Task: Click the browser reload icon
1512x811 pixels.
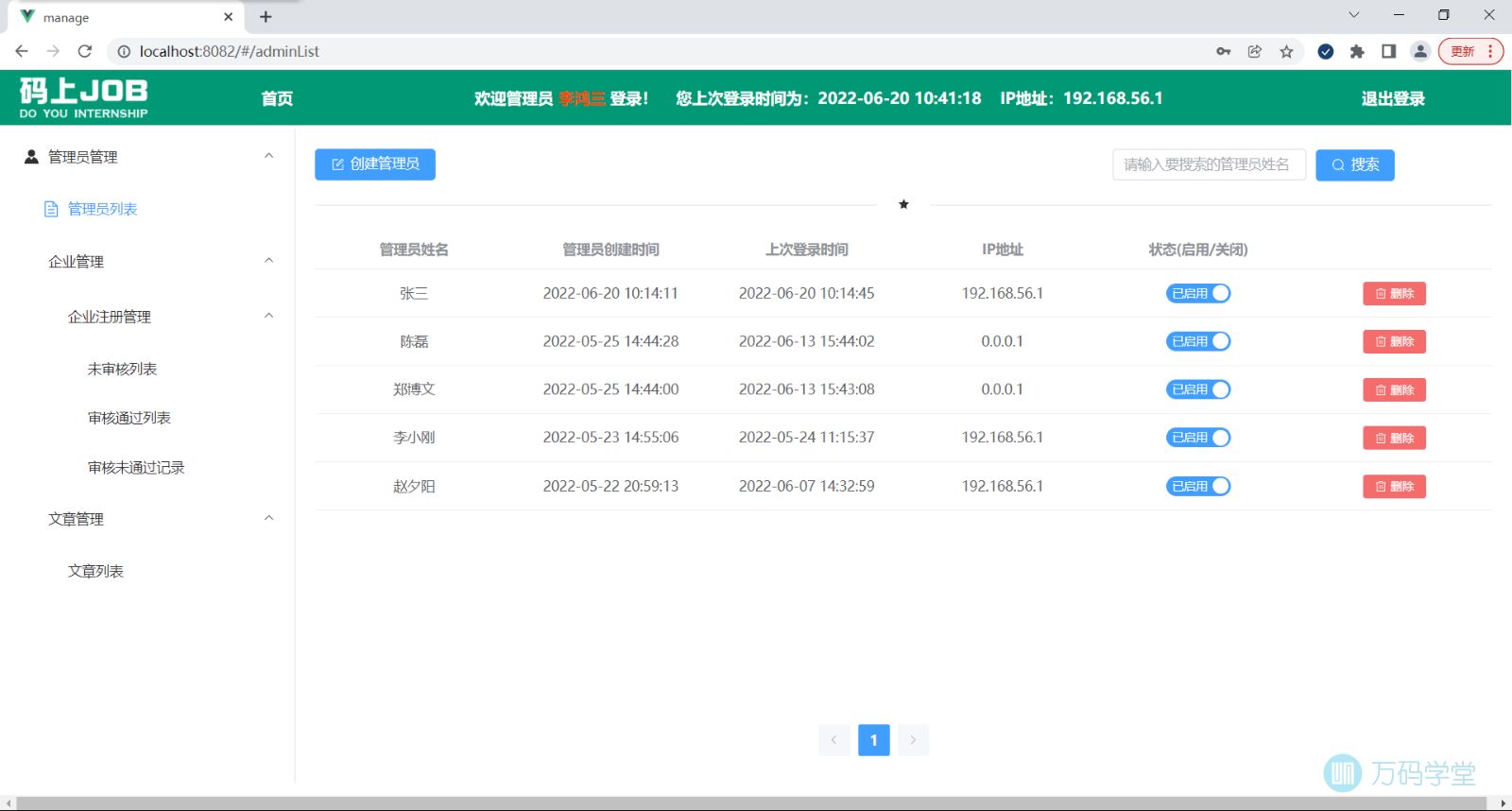Action: (x=85, y=51)
